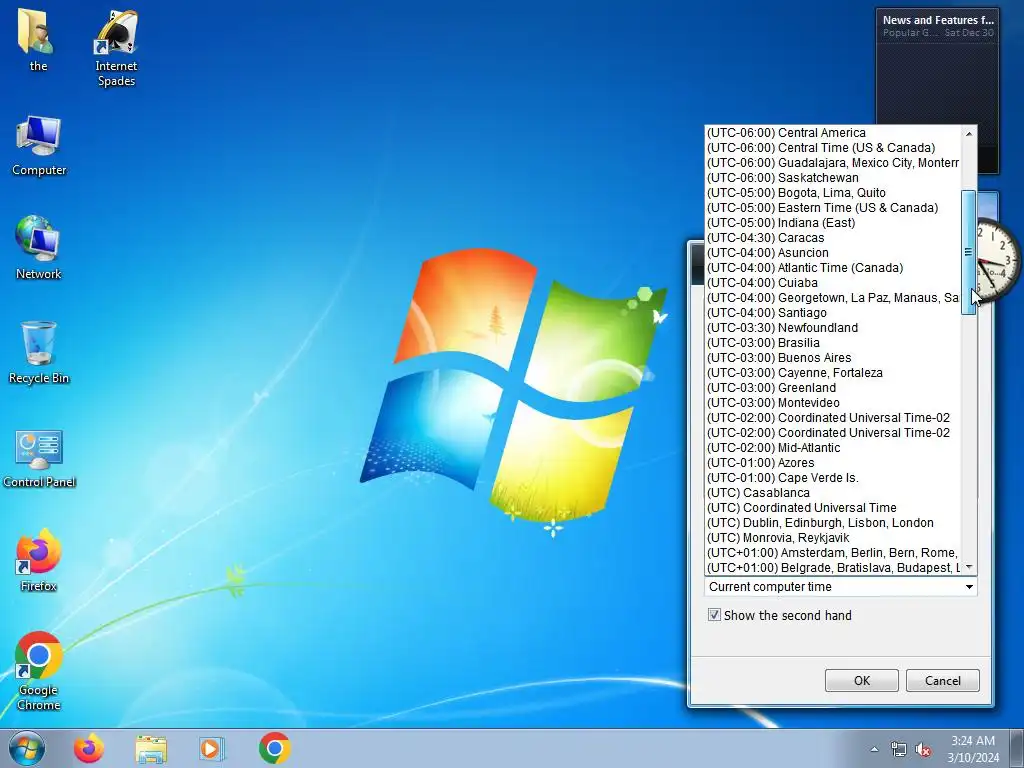
Task: Select Belgrade, Bratislava, Budapest zone
Action: click(833, 568)
